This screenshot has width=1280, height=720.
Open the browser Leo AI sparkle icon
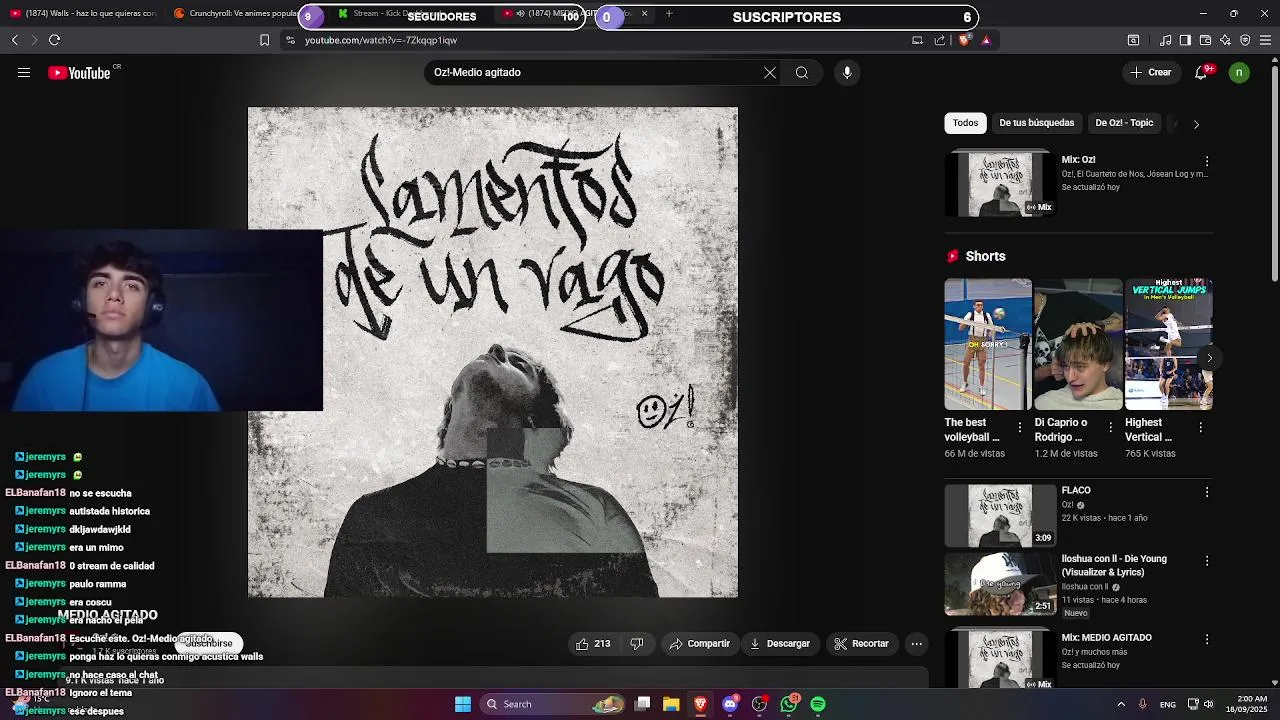point(1225,40)
